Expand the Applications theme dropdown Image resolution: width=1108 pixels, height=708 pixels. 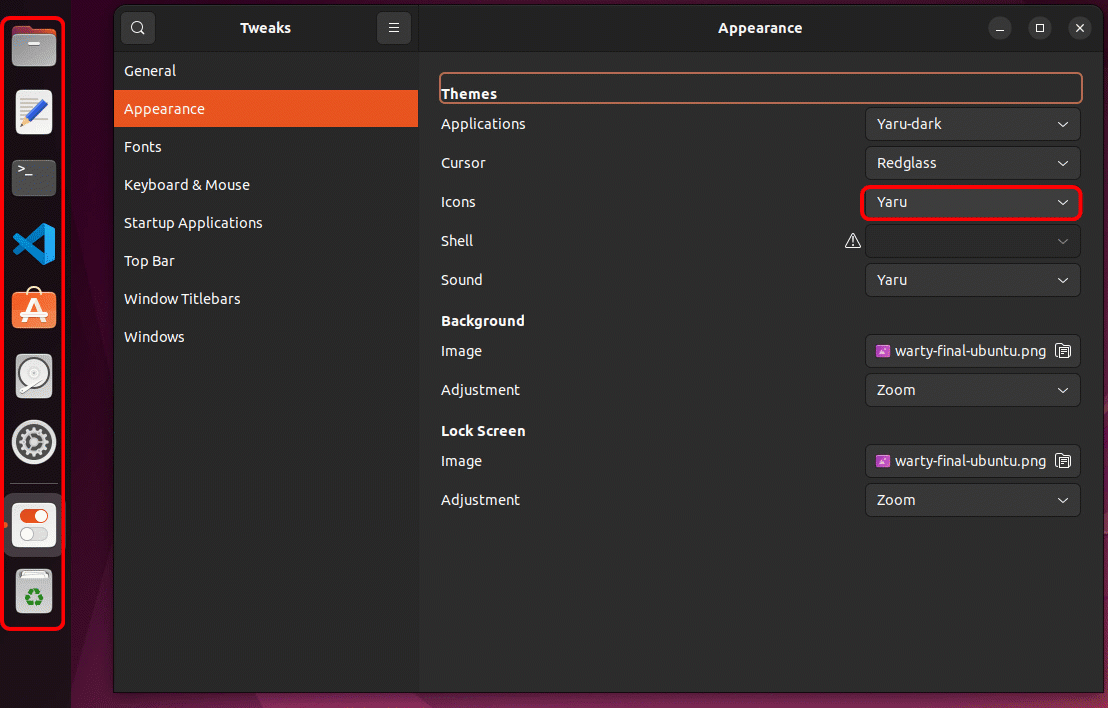click(972, 124)
